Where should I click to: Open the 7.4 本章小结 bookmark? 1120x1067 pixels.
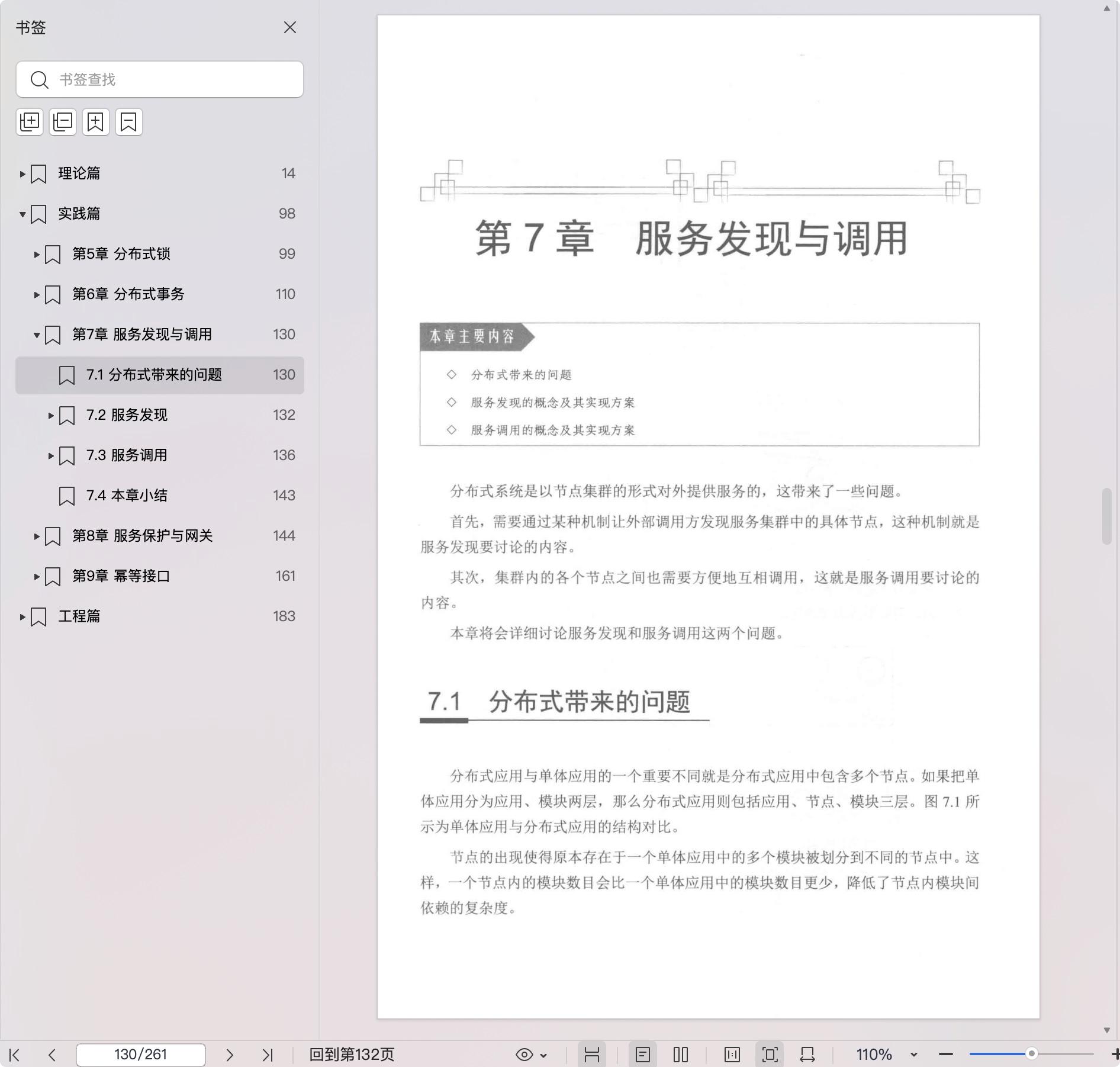[x=127, y=496]
